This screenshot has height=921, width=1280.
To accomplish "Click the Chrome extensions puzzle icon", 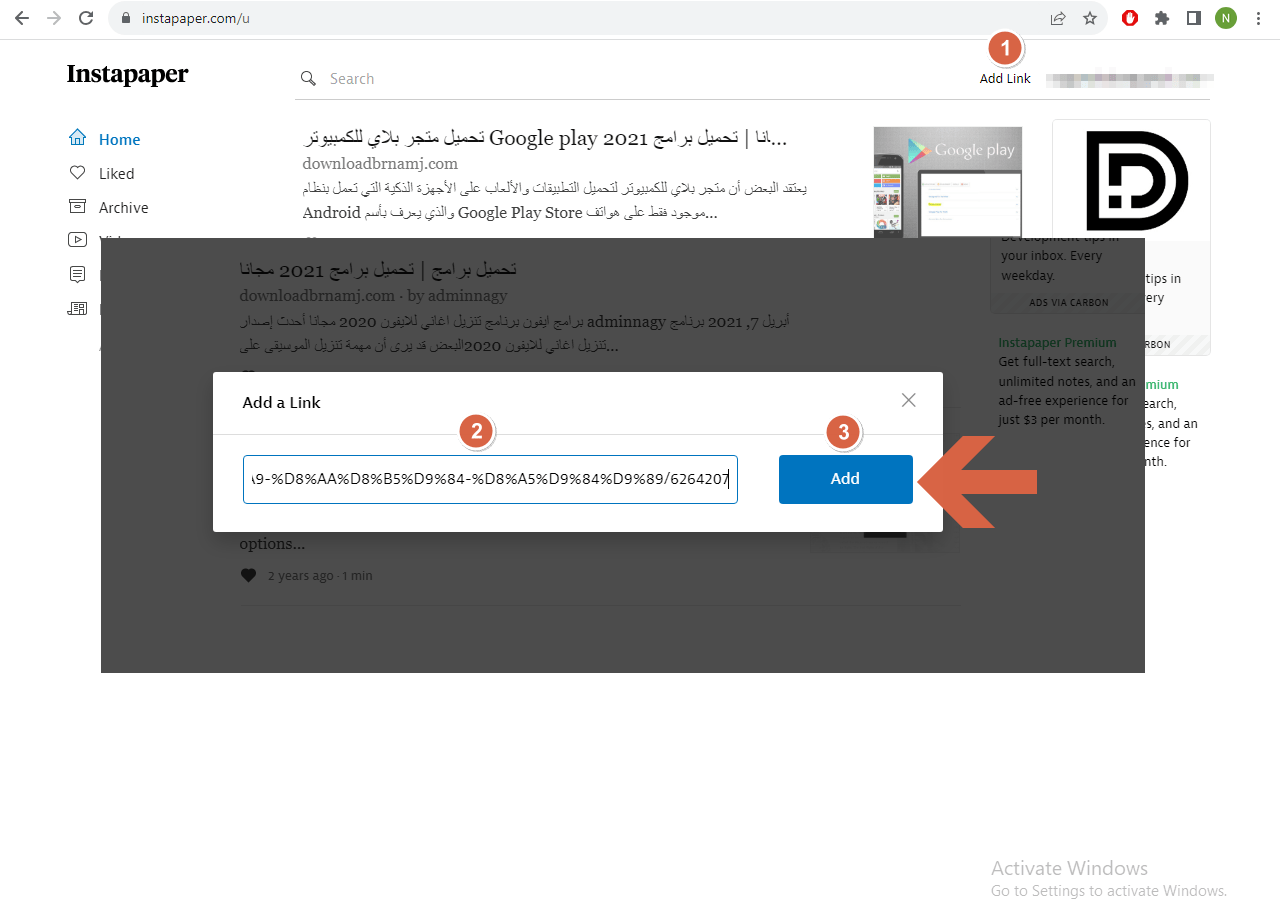I will click(x=1163, y=17).
